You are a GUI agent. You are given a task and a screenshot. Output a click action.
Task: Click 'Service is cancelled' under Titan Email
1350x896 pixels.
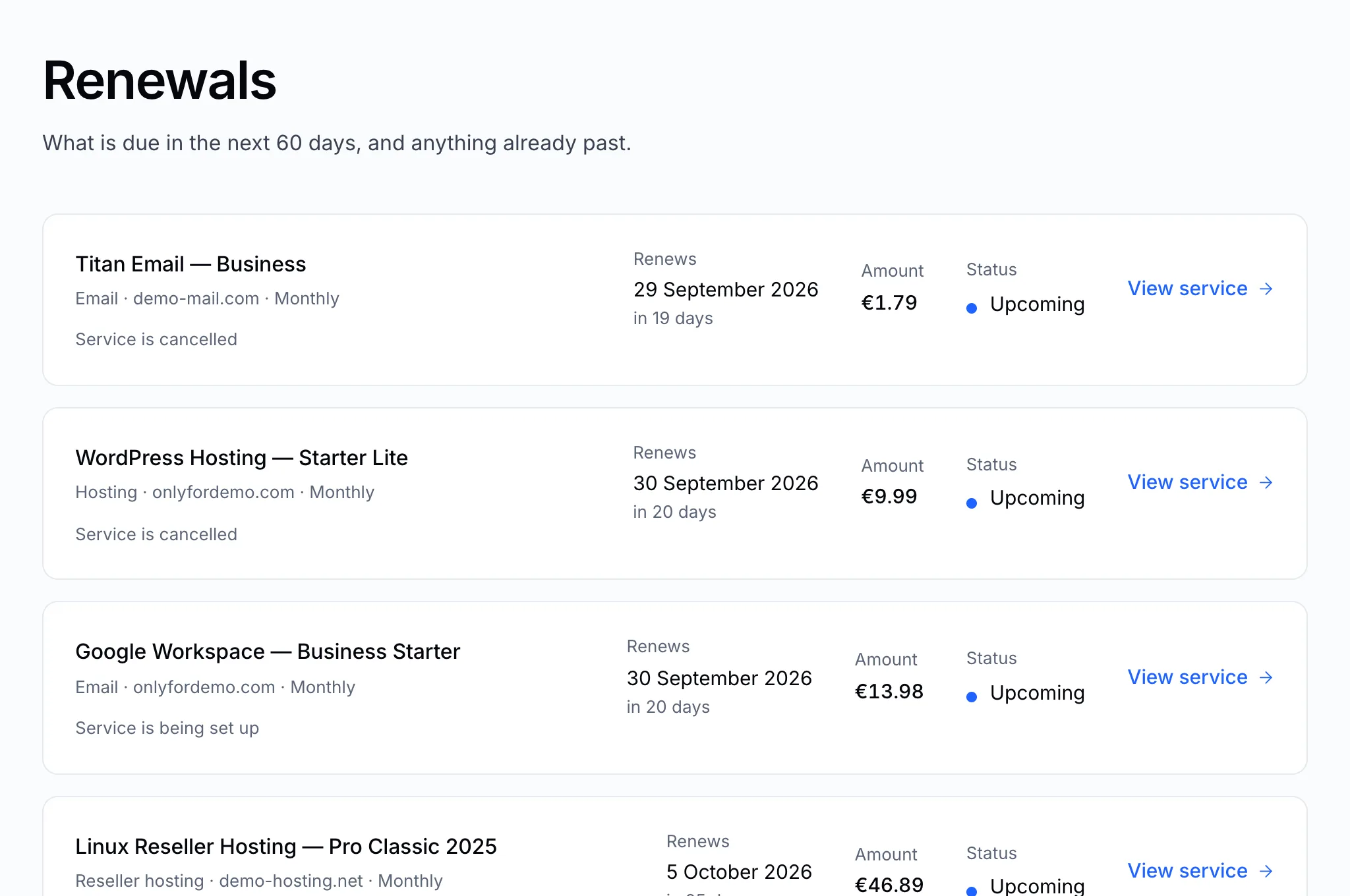click(x=156, y=339)
